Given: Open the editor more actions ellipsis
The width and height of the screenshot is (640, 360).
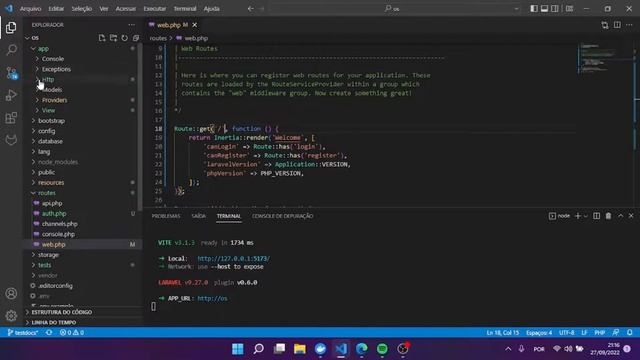Looking at the screenshot, I should (629, 25).
